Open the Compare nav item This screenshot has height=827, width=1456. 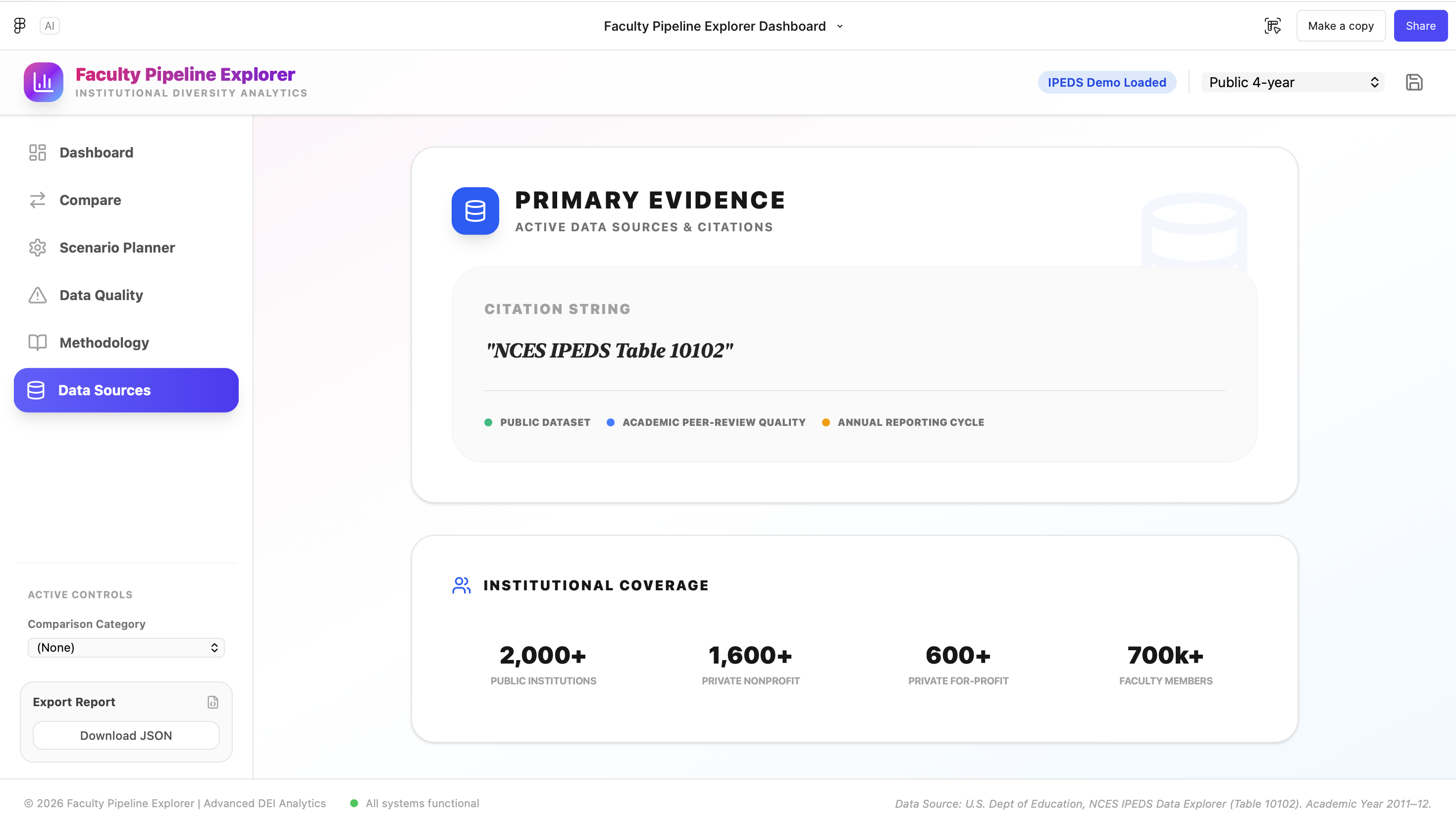coord(90,200)
